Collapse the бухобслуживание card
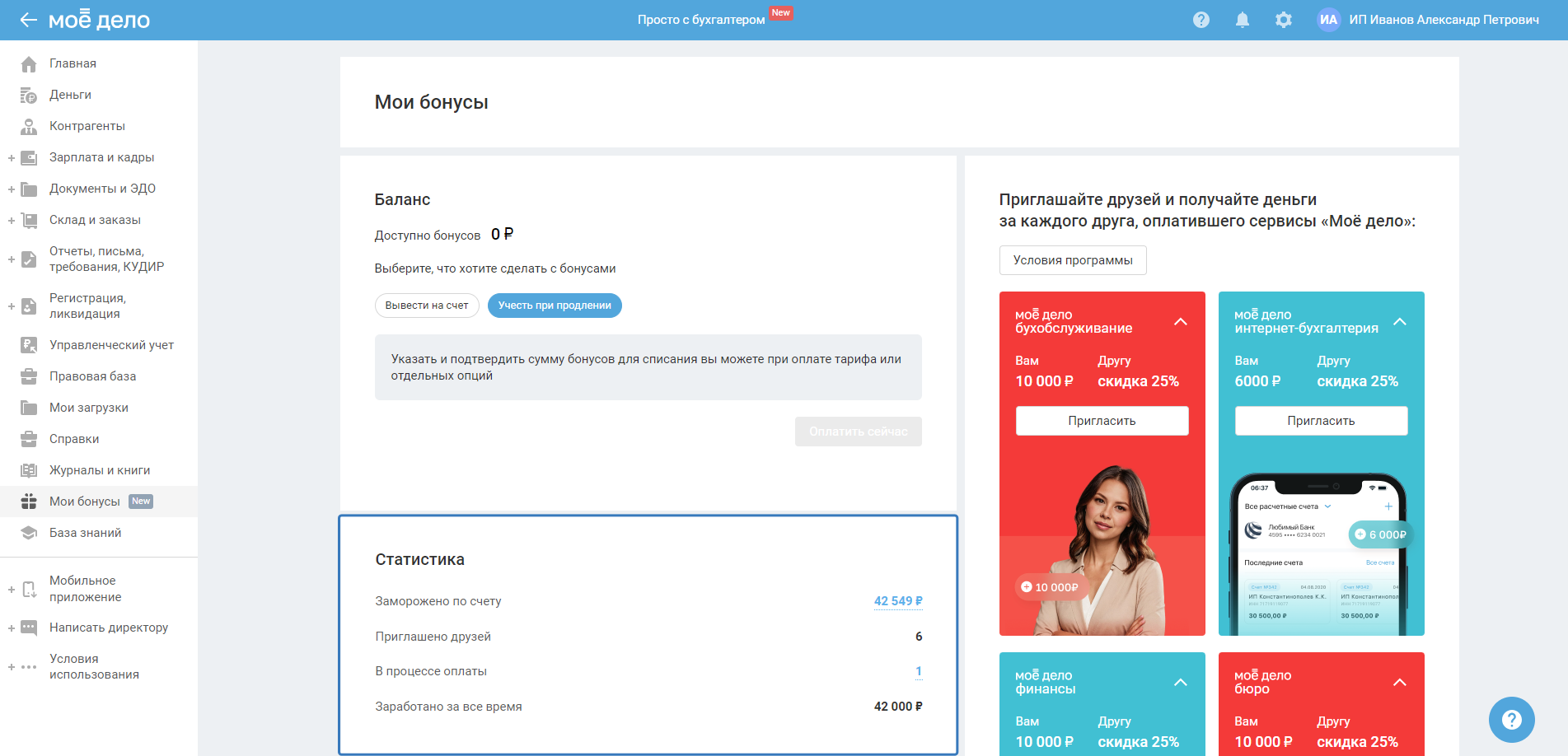 tap(1181, 322)
